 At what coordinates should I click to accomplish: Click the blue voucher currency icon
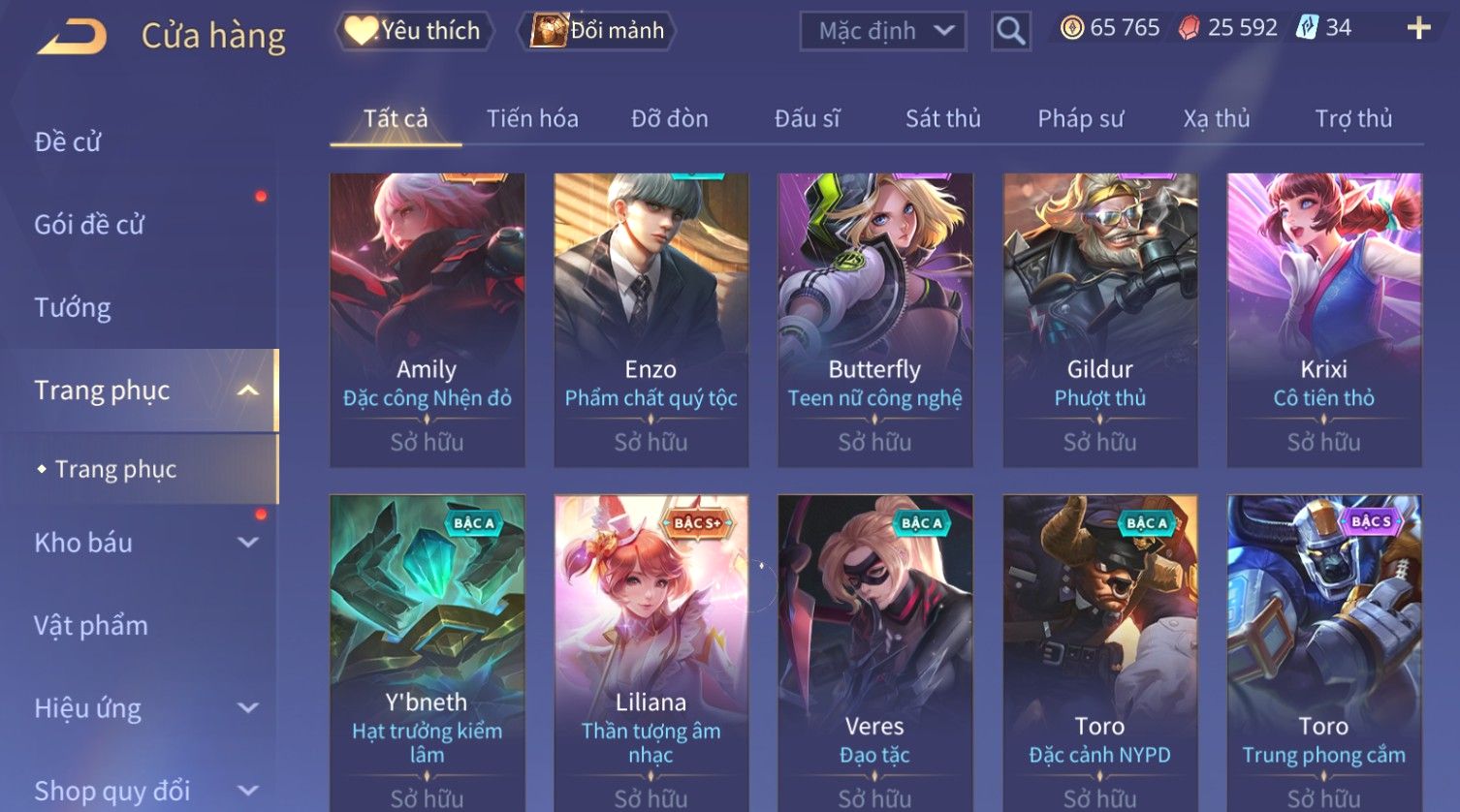(x=1308, y=28)
